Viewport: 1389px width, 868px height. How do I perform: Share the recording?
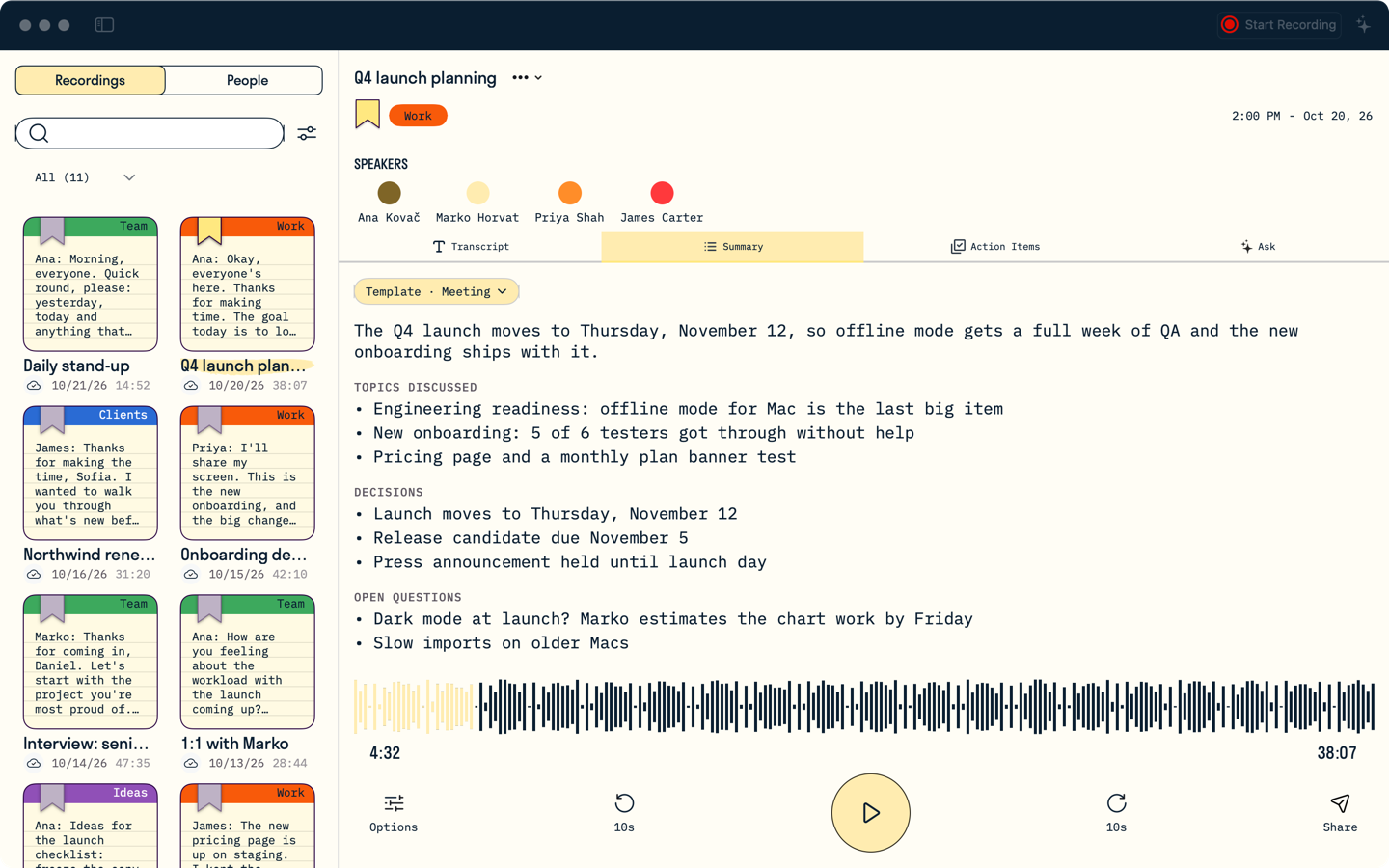click(x=1340, y=812)
